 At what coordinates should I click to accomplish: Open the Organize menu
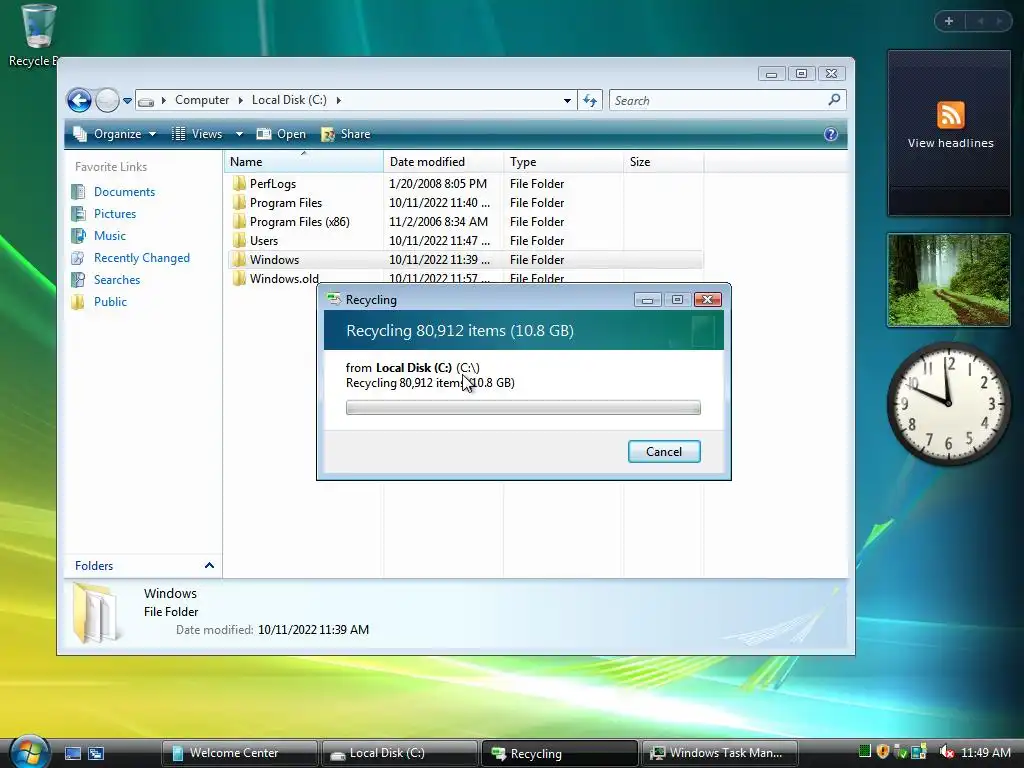(x=115, y=134)
